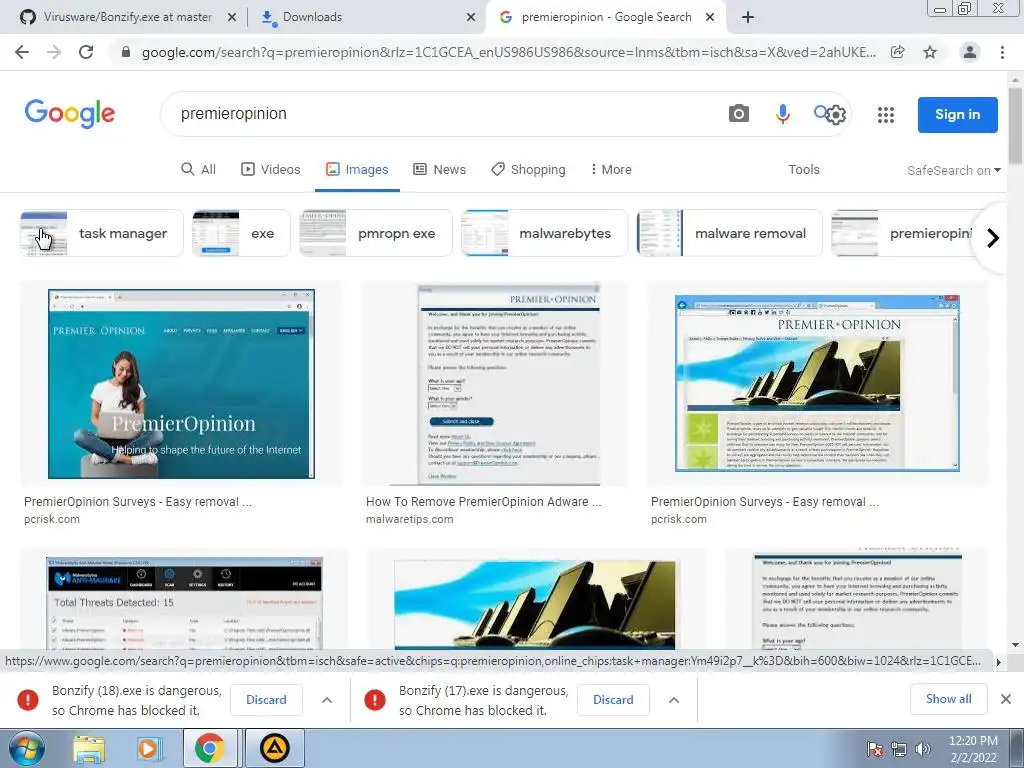
Task: Filter by the task manager chip
Action: [x=102, y=233]
